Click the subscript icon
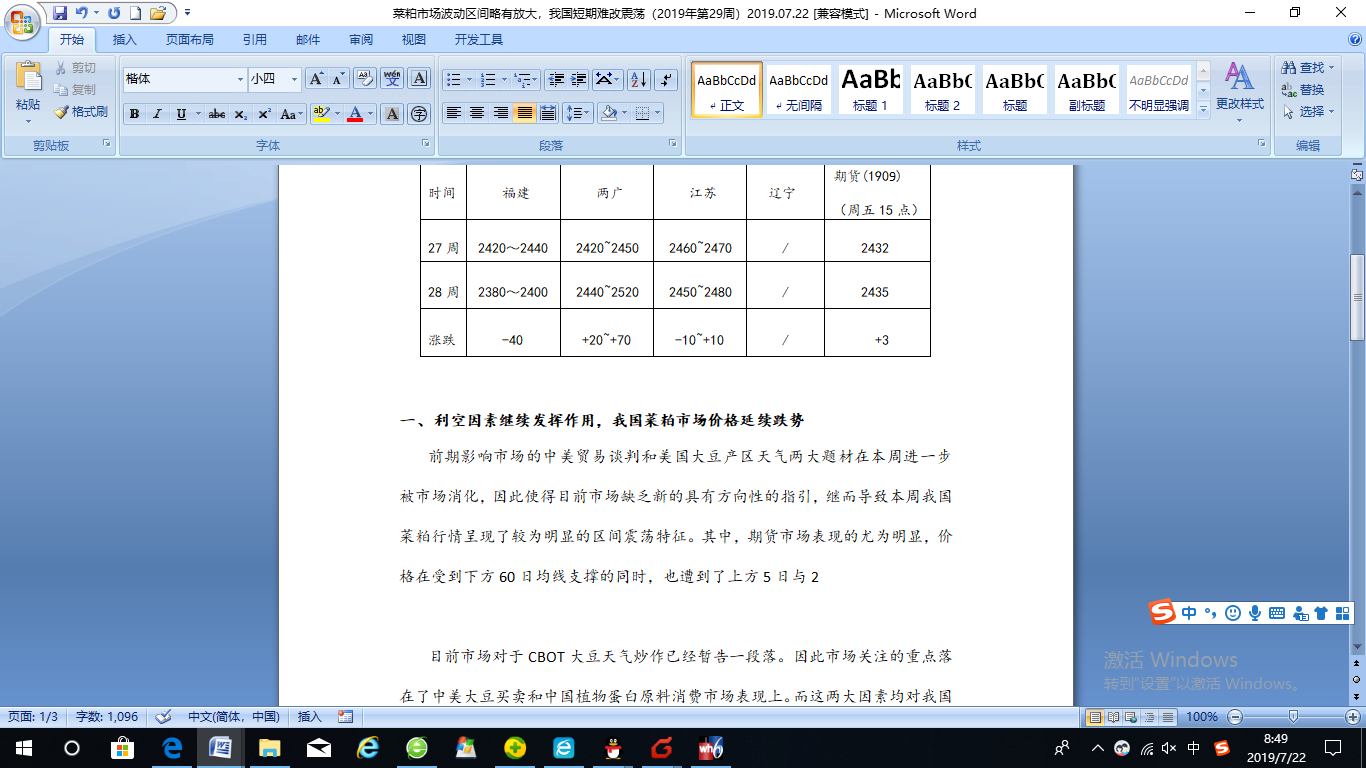This screenshot has width=1366, height=768. coord(241,114)
